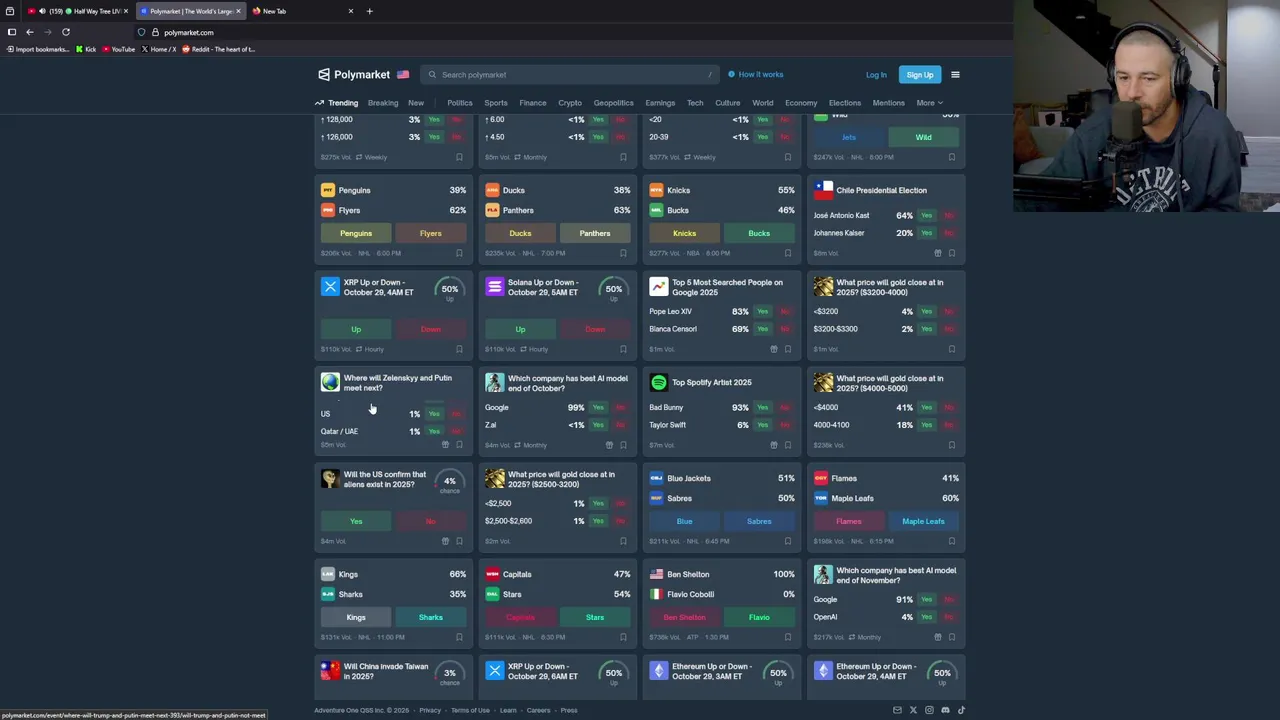Bet Up on XRP 4AM market

click(x=356, y=329)
